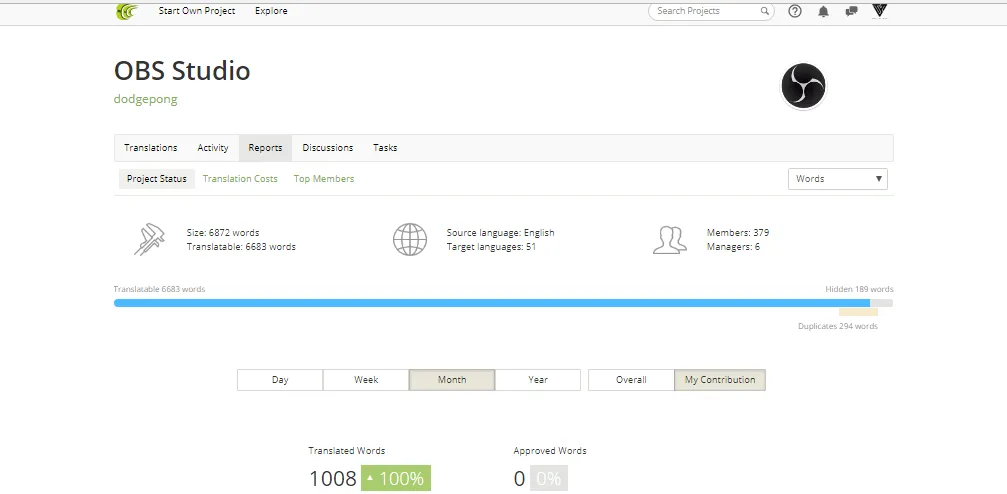Viewport: 1007px width, 494px height.
Task: Click the beige duplicates bar segment
Action: pos(858,312)
